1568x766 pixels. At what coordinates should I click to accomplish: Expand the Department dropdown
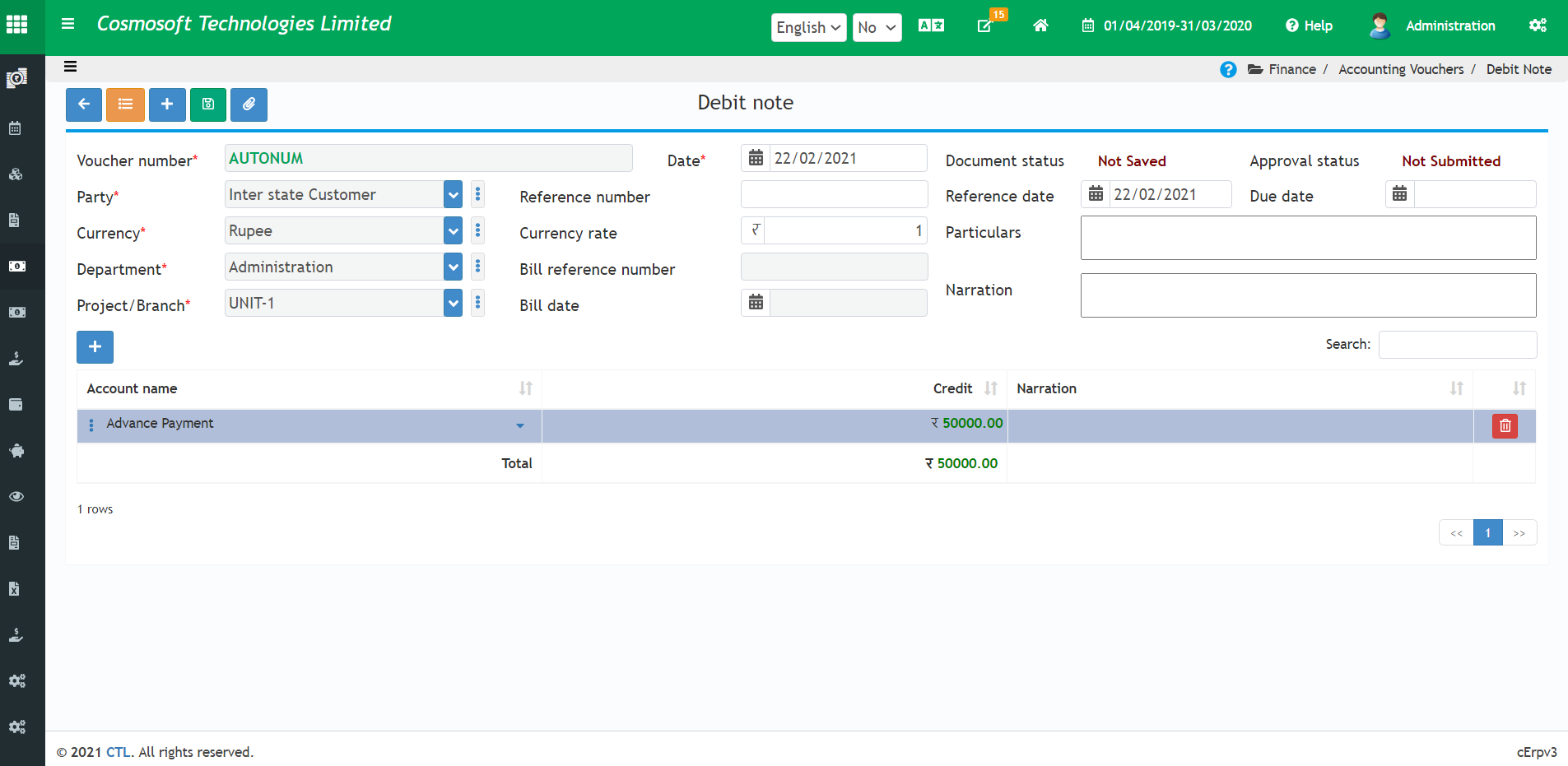pyautogui.click(x=453, y=267)
